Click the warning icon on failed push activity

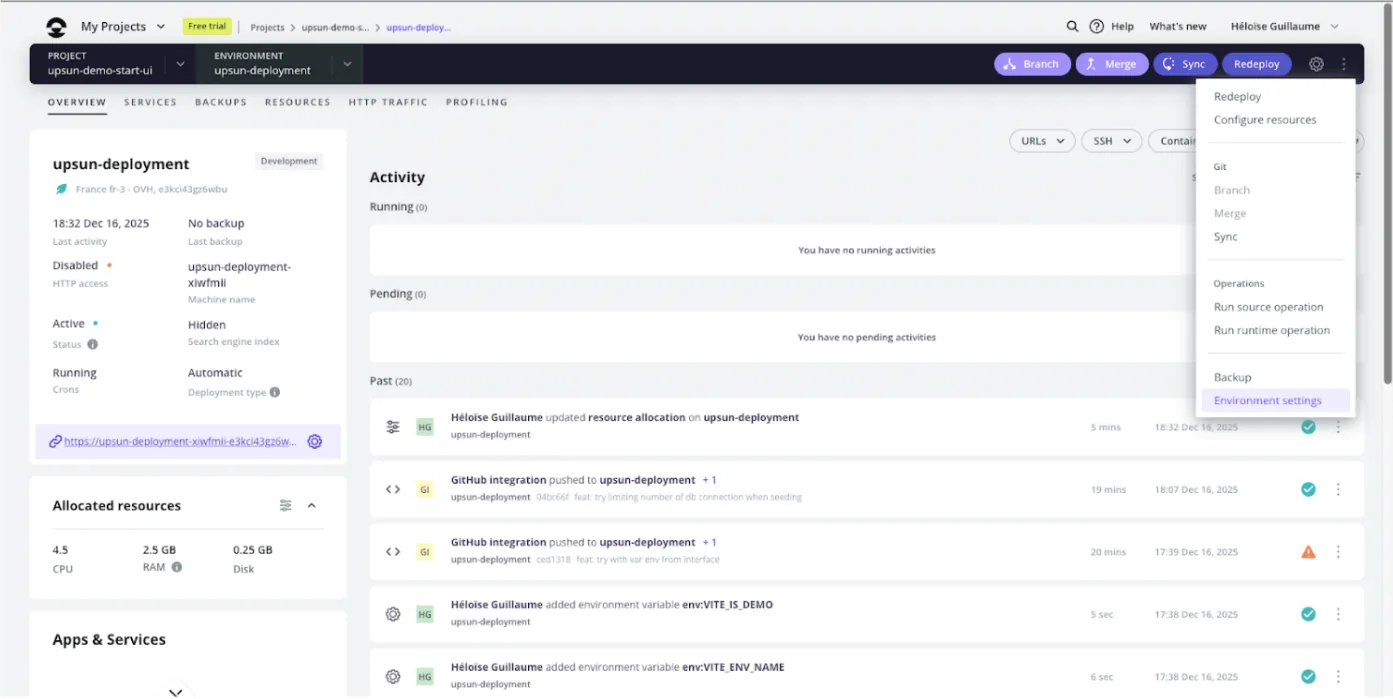coord(1308,552)
